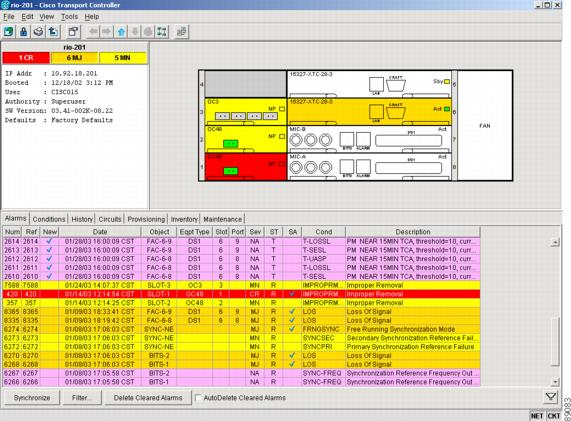The width and height of the screenshot is (571, 421).
Task: Click the preferences window toolbar icon
Action: tap(74, 32)
